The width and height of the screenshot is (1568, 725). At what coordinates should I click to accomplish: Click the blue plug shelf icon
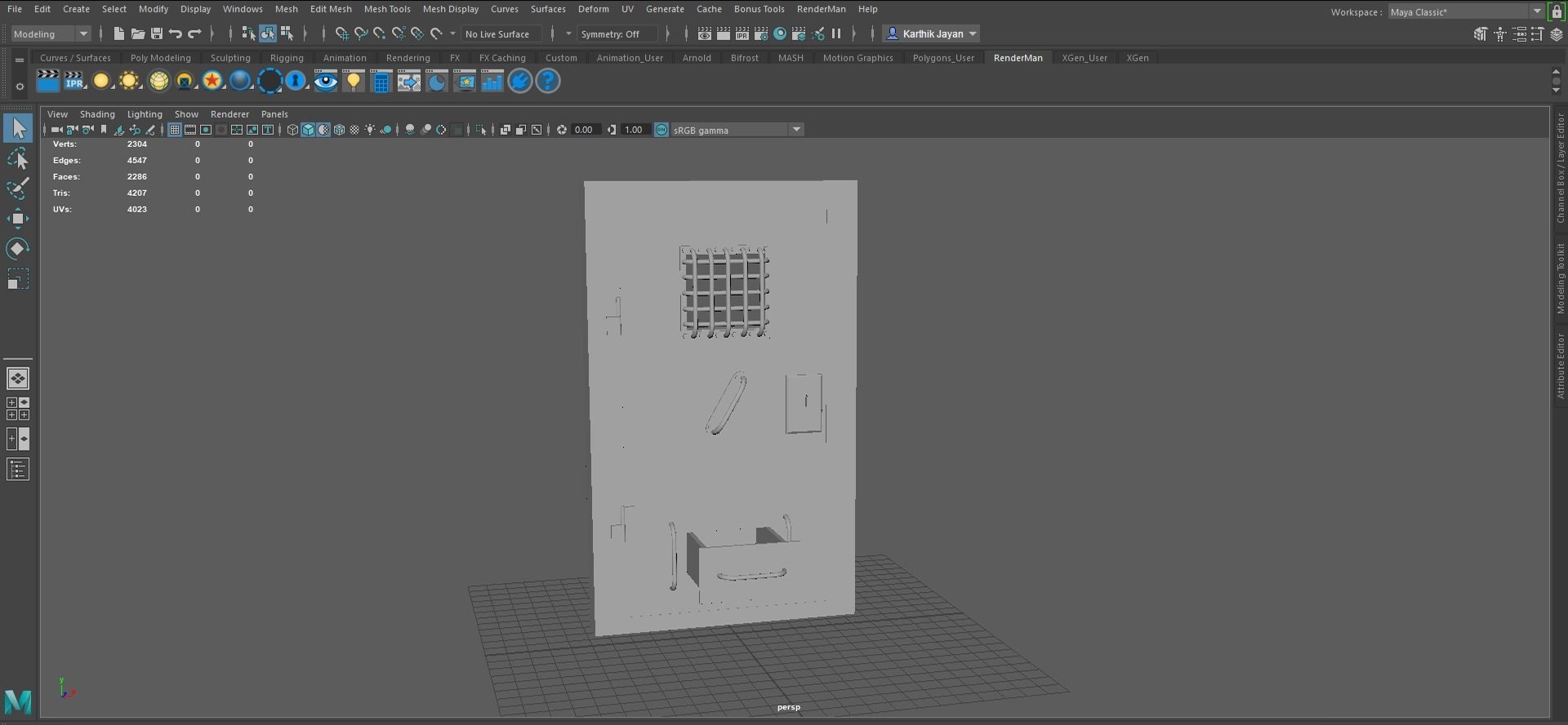520,81
